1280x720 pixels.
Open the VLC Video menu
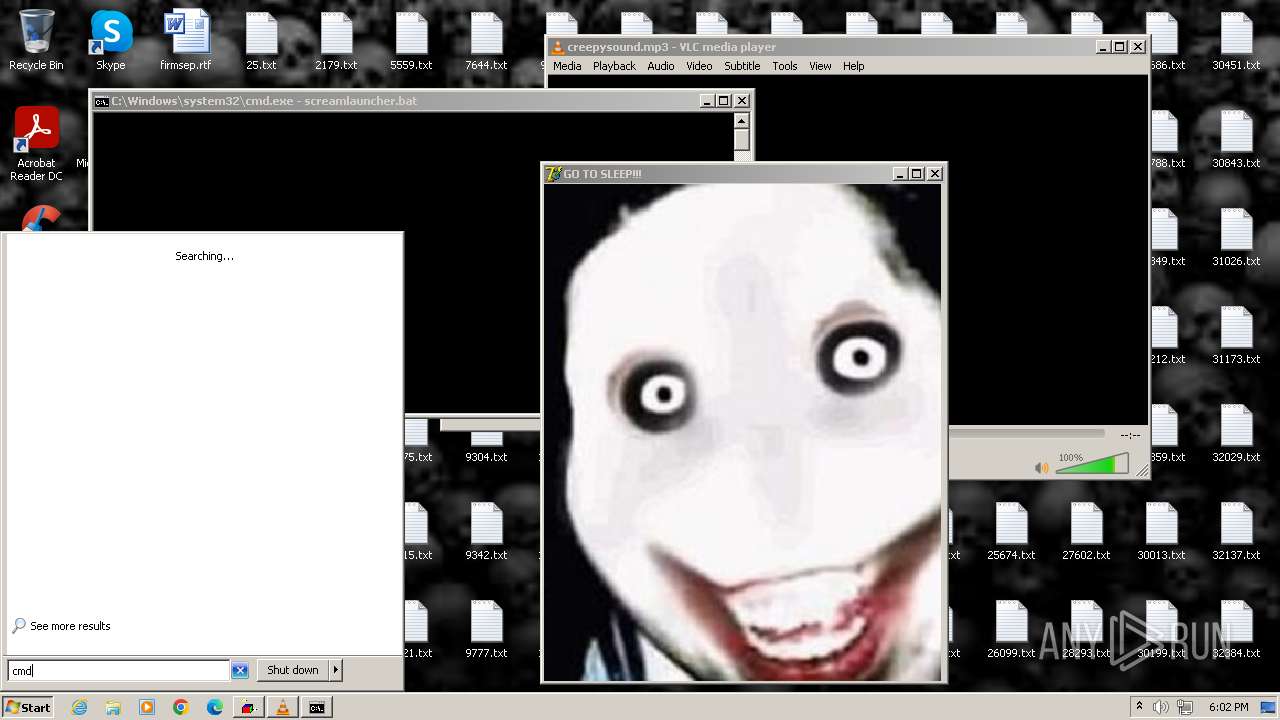699,66
